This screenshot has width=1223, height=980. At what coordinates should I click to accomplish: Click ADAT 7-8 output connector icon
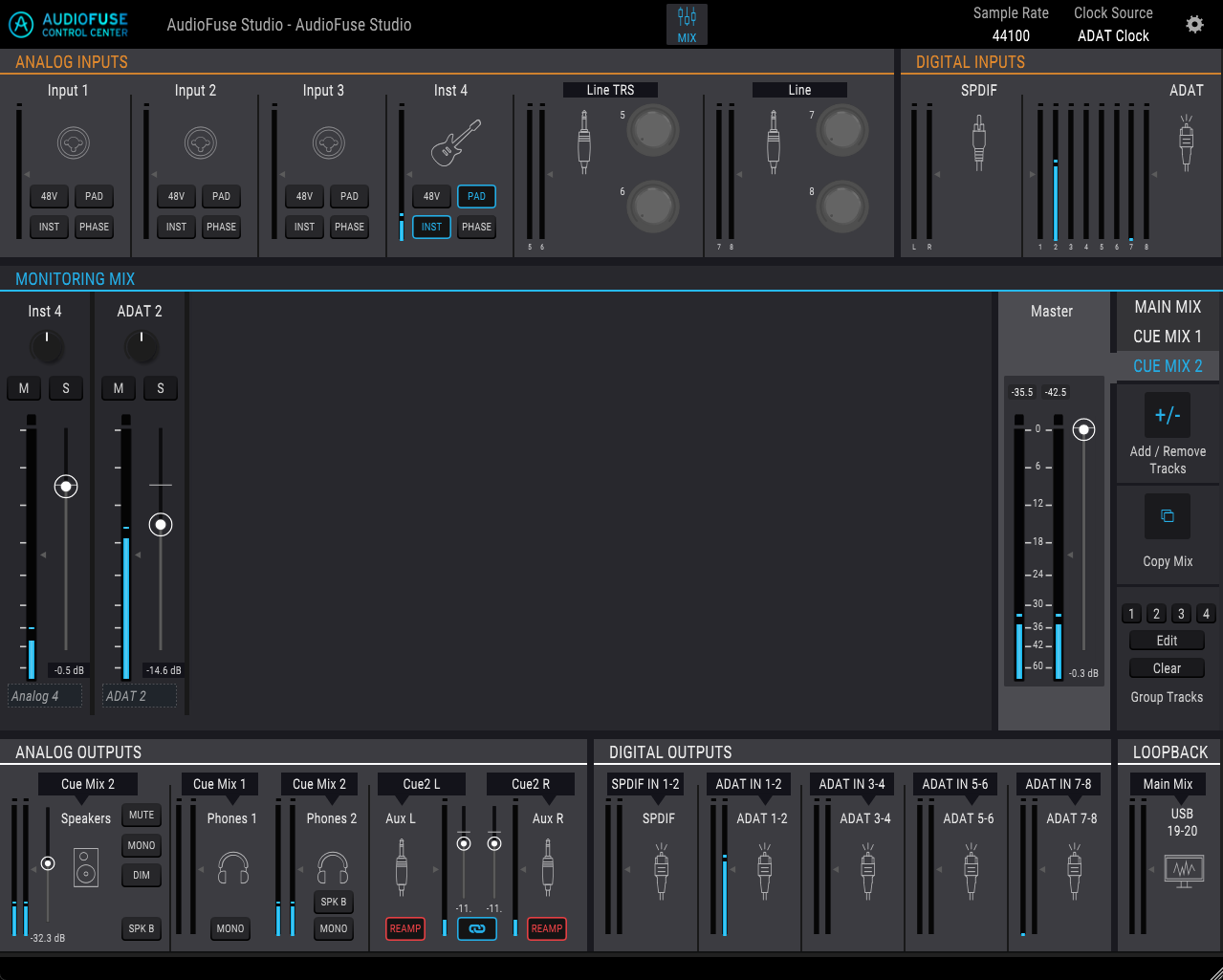[x=1074, y=870]
